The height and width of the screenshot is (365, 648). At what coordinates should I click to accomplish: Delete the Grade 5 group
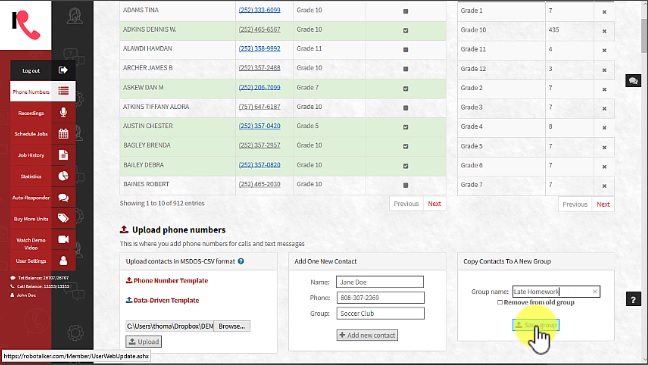pos(604,147)
